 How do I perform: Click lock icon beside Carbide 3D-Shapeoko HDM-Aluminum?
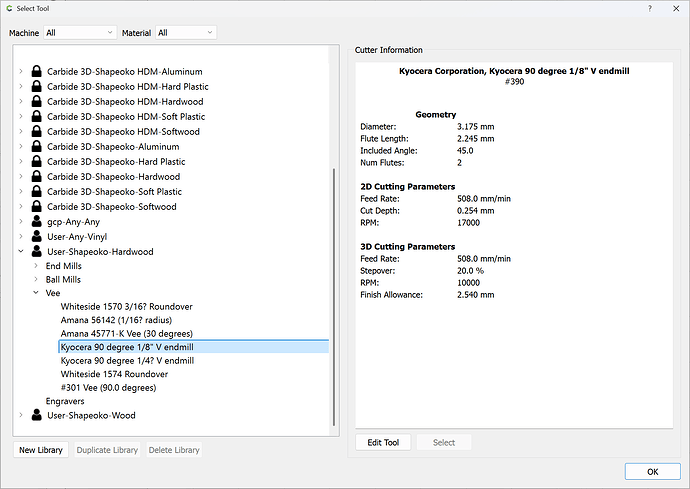[36, 72]
